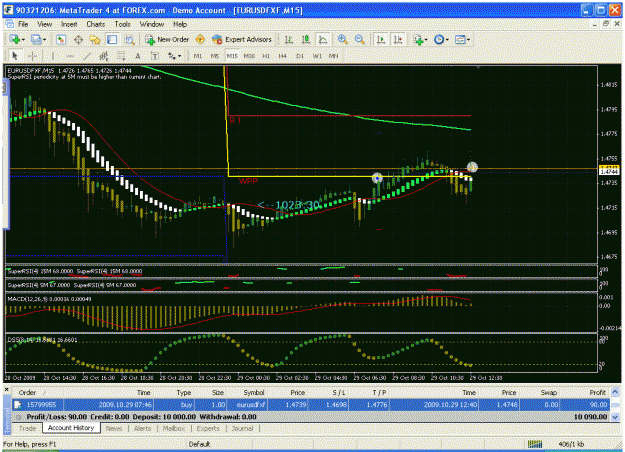Switch to D1 timeframe
The image size is (625, 452).
tap(300, 56)
